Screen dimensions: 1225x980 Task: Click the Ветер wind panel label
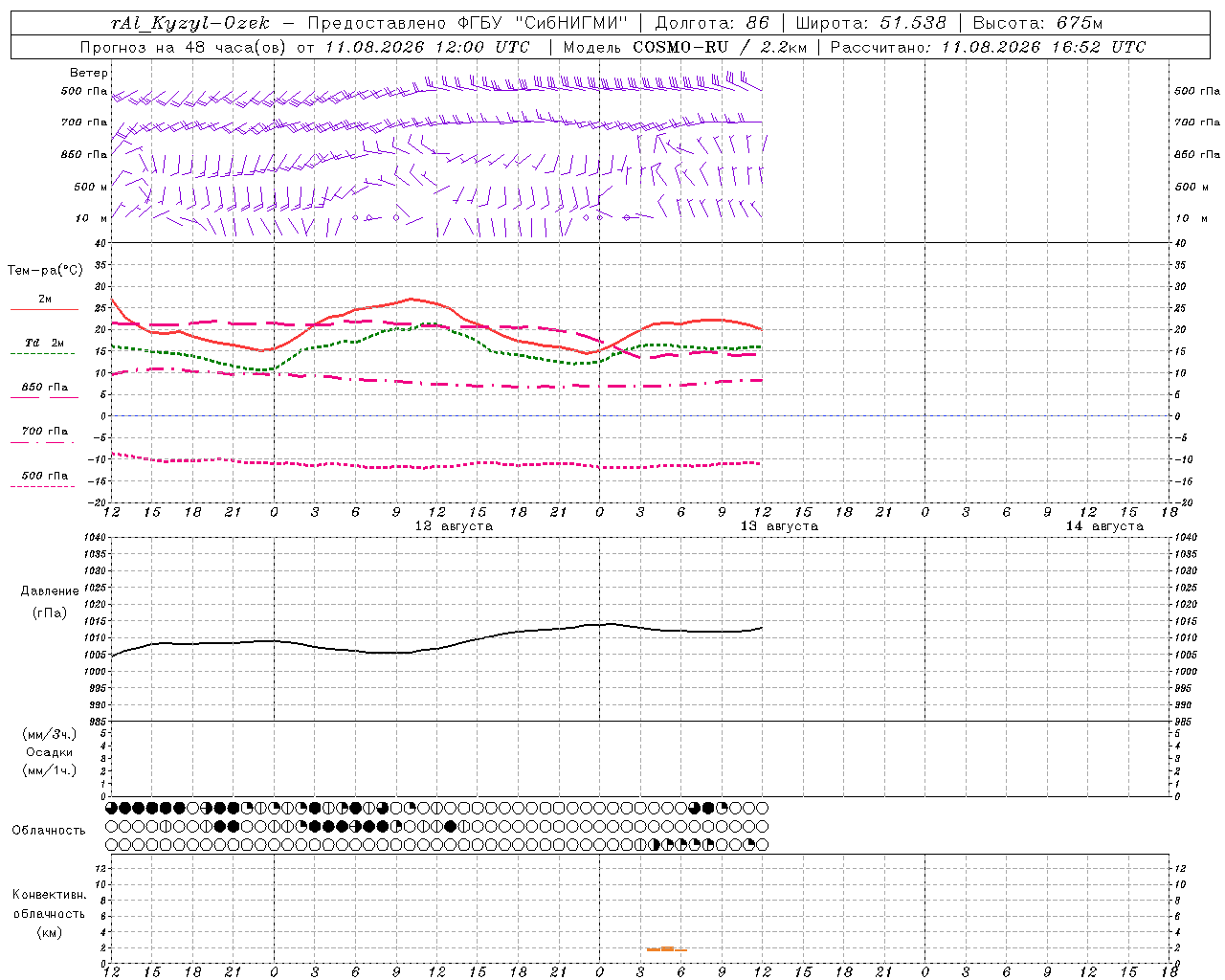pos(89,73)
